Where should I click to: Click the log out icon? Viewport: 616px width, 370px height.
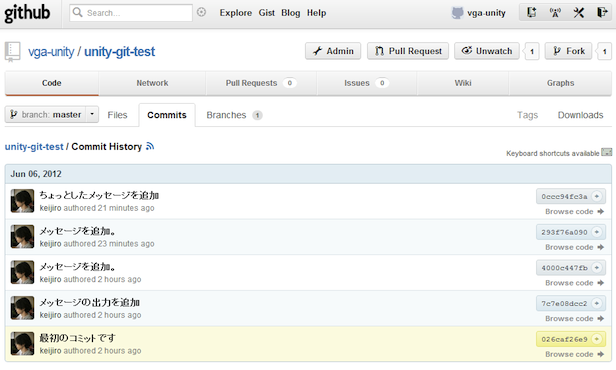click(602, 13)
